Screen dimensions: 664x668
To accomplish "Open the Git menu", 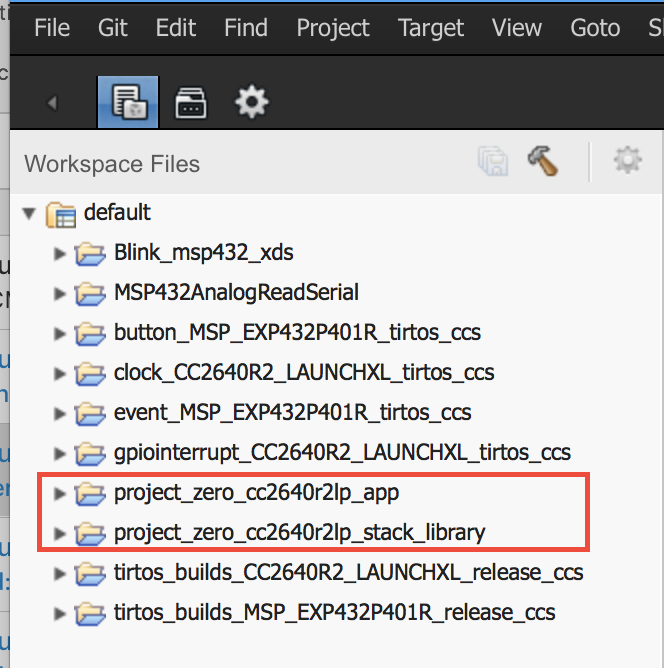I will (x=113, y=27).
